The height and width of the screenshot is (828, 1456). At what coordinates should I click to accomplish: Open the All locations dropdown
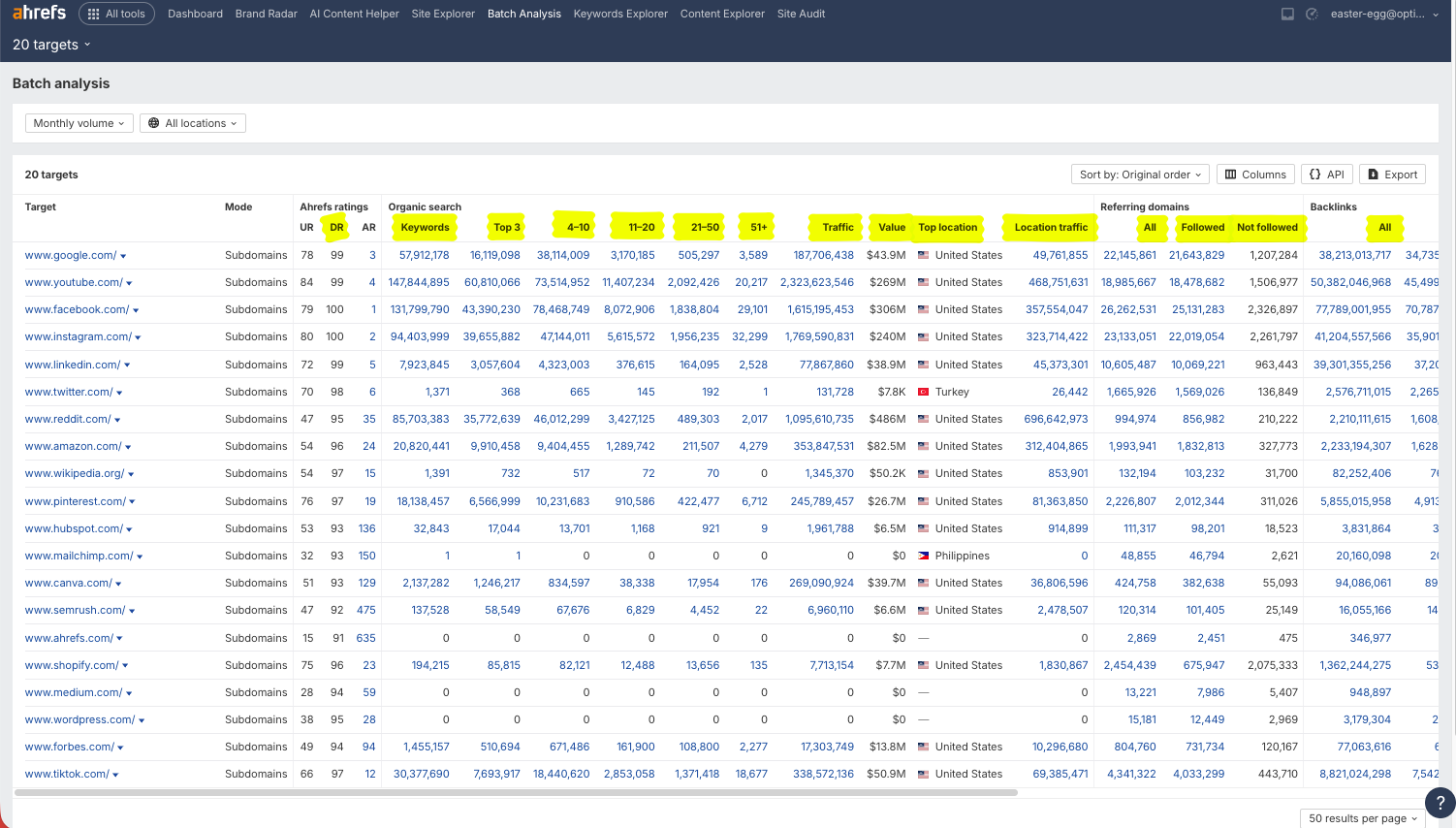click(x=193, y=123)
